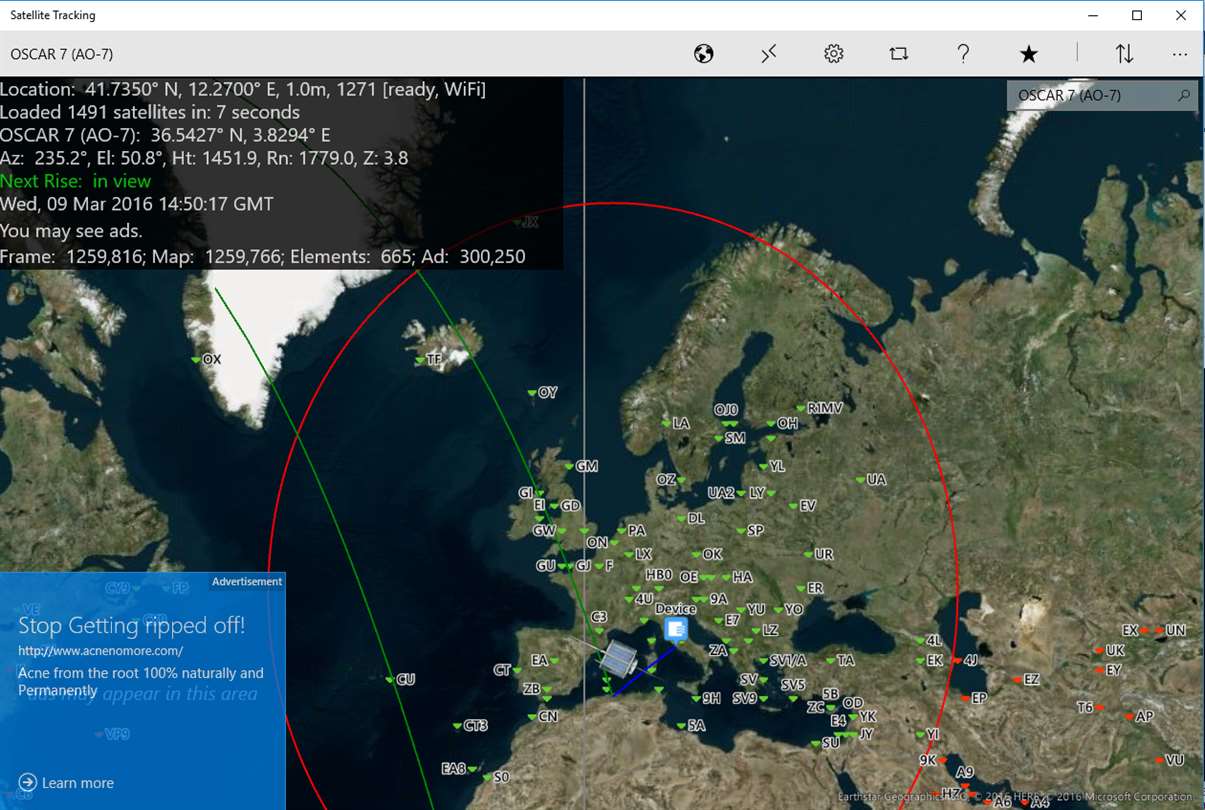Click the CT3 marker near Madeira

[469, 725]
